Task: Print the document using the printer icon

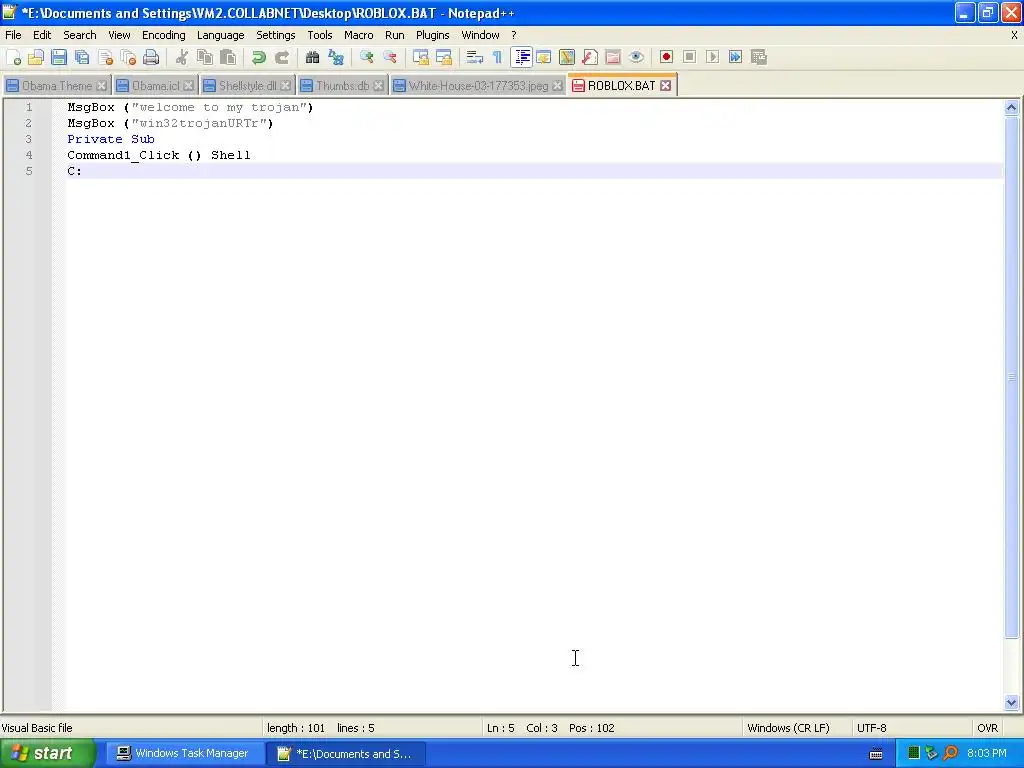Action: pyautogui.click(x=151, y=57)
